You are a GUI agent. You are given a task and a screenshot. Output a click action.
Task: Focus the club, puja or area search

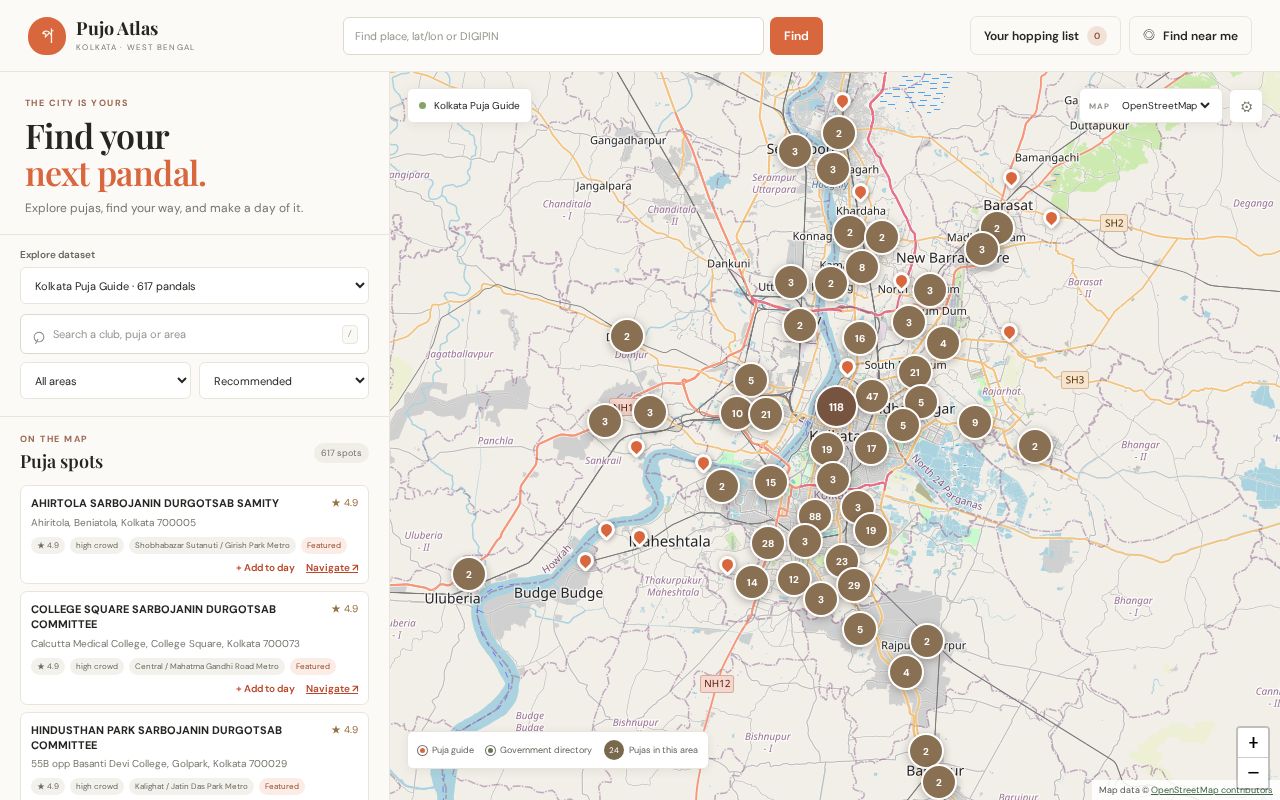coord(194,334)
